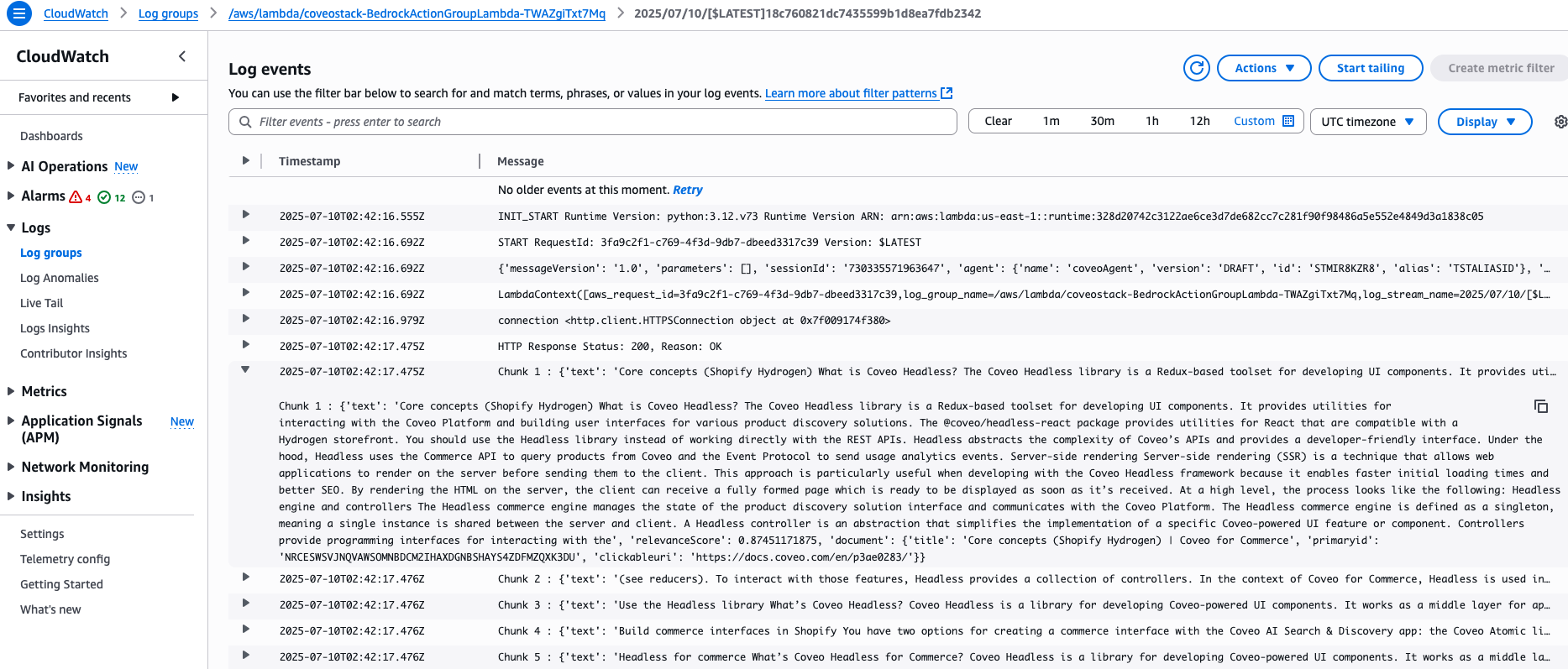Select the 1m time range
The width and height of the screenshot is (1568, 669).
tap(1051, 121)
